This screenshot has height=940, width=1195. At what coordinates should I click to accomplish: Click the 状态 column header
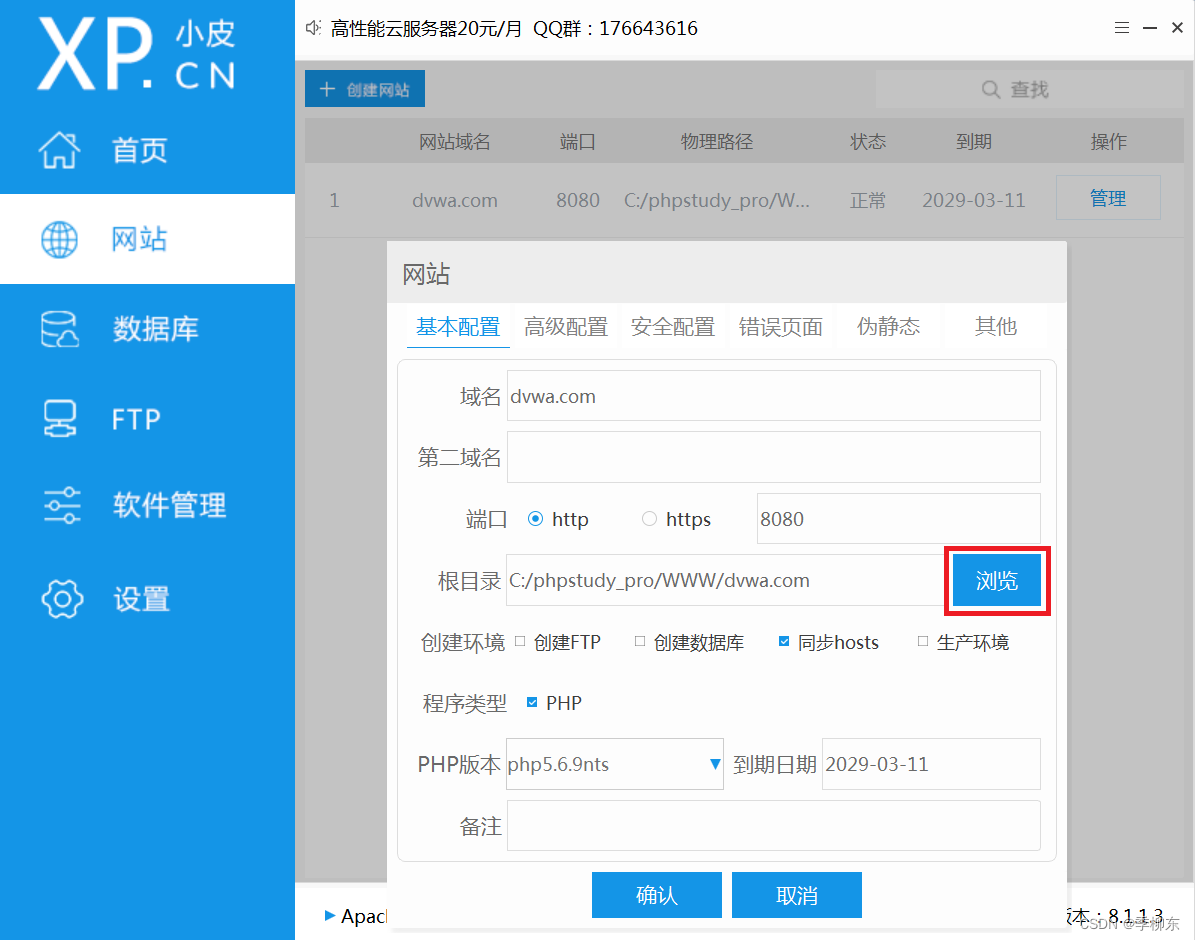(868, 142)
